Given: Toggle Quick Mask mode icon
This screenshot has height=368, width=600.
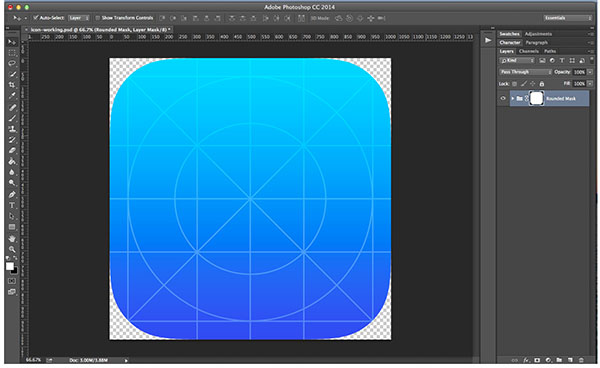Looking at the screenshot, I should [x=12, y=281].
